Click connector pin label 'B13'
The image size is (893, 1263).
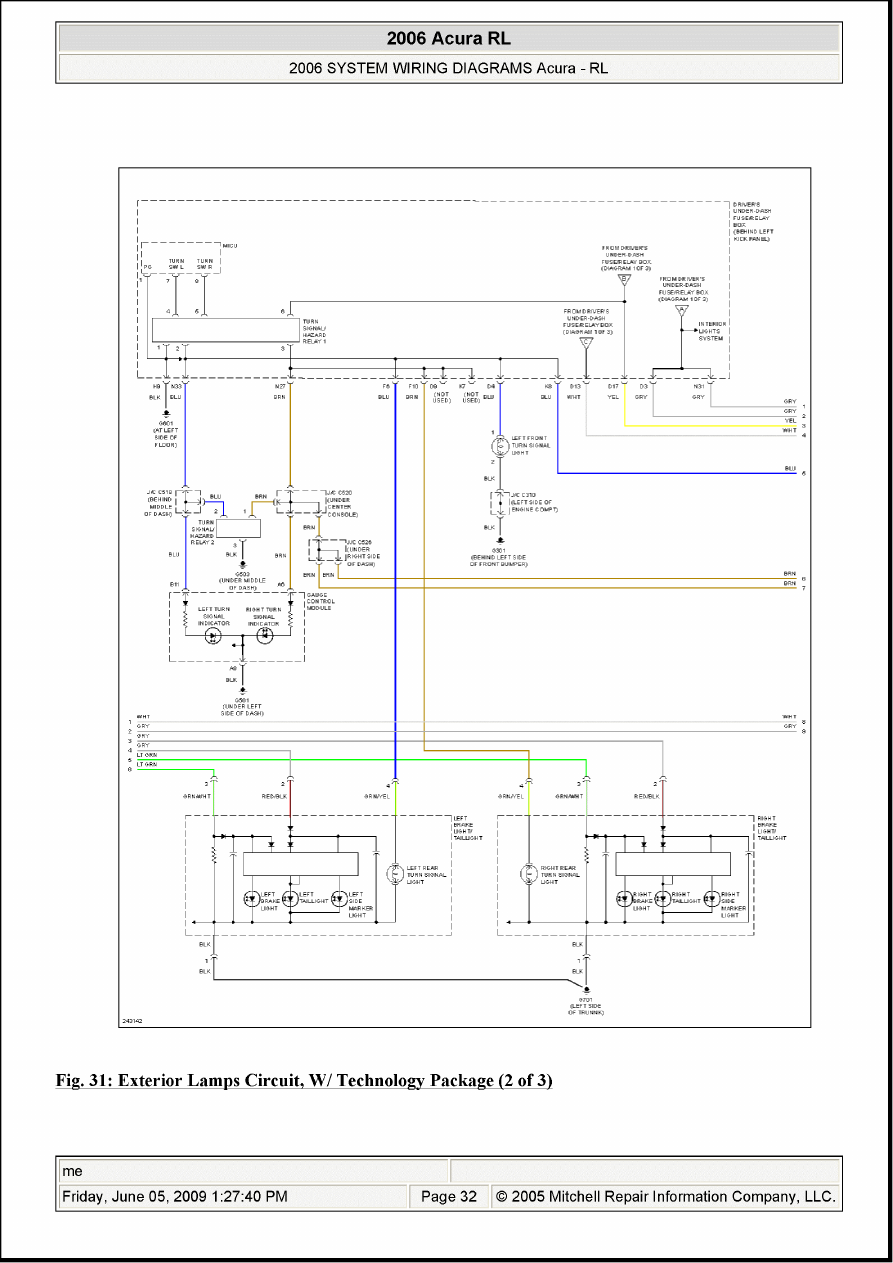(575, 385)
